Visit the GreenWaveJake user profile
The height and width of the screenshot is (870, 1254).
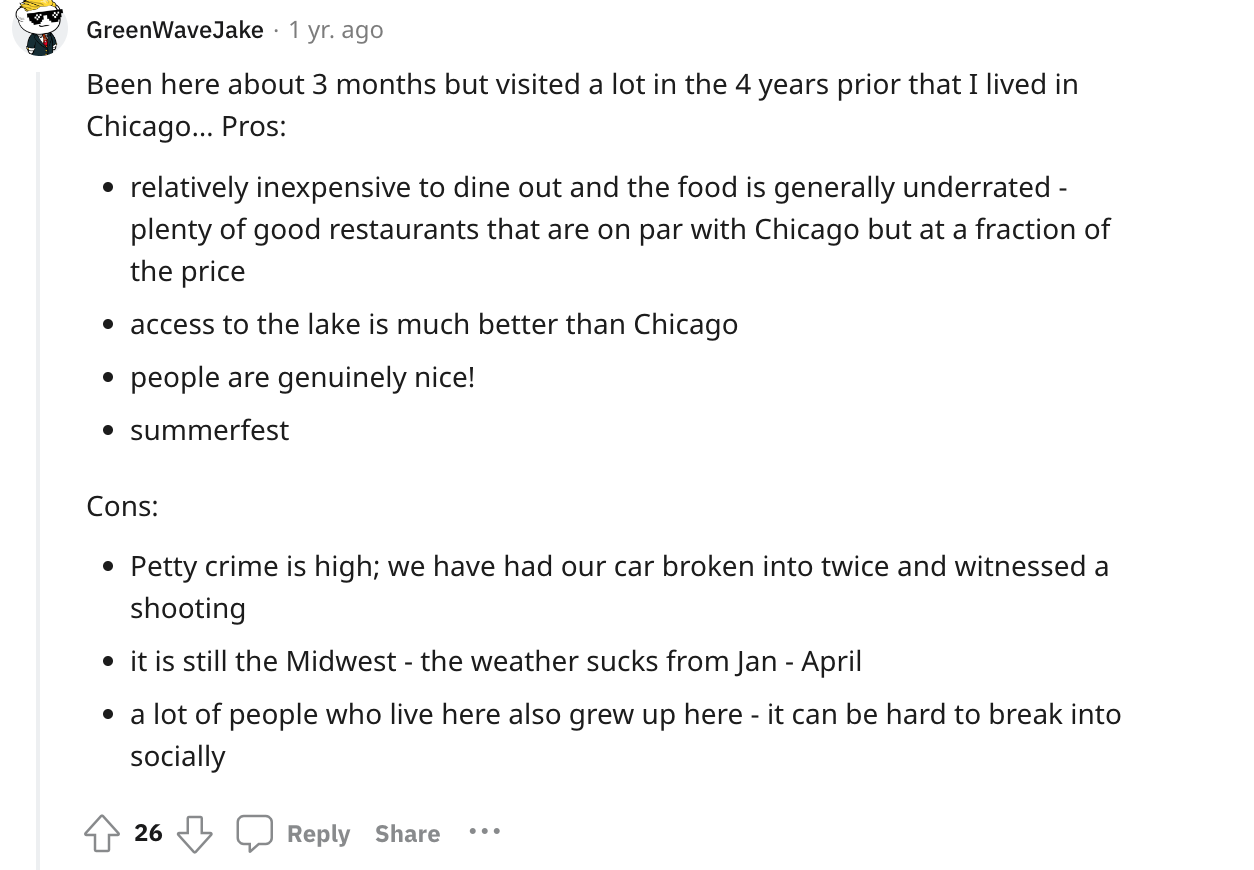click(175, 30)
